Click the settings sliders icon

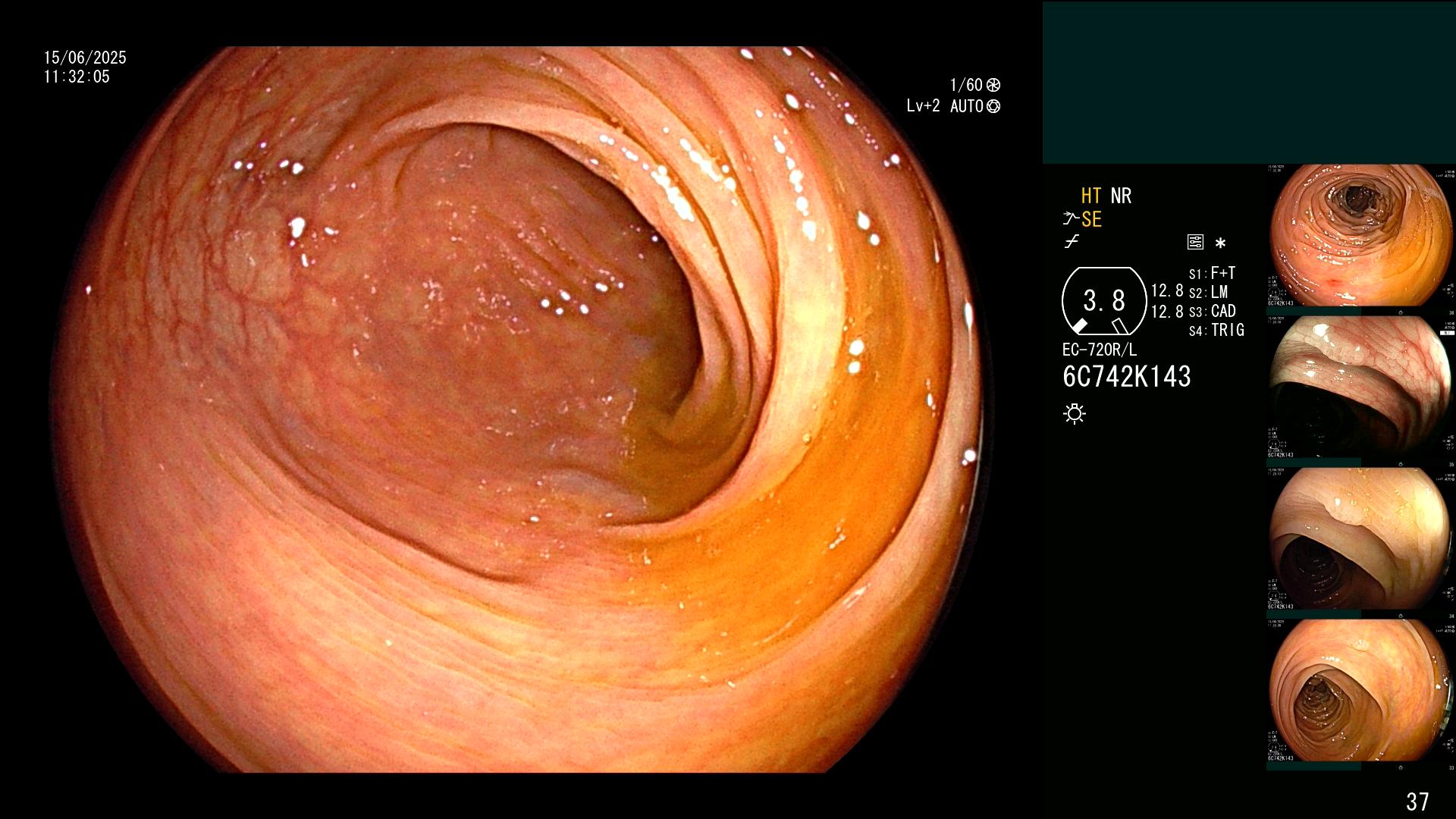point(1195,242)
